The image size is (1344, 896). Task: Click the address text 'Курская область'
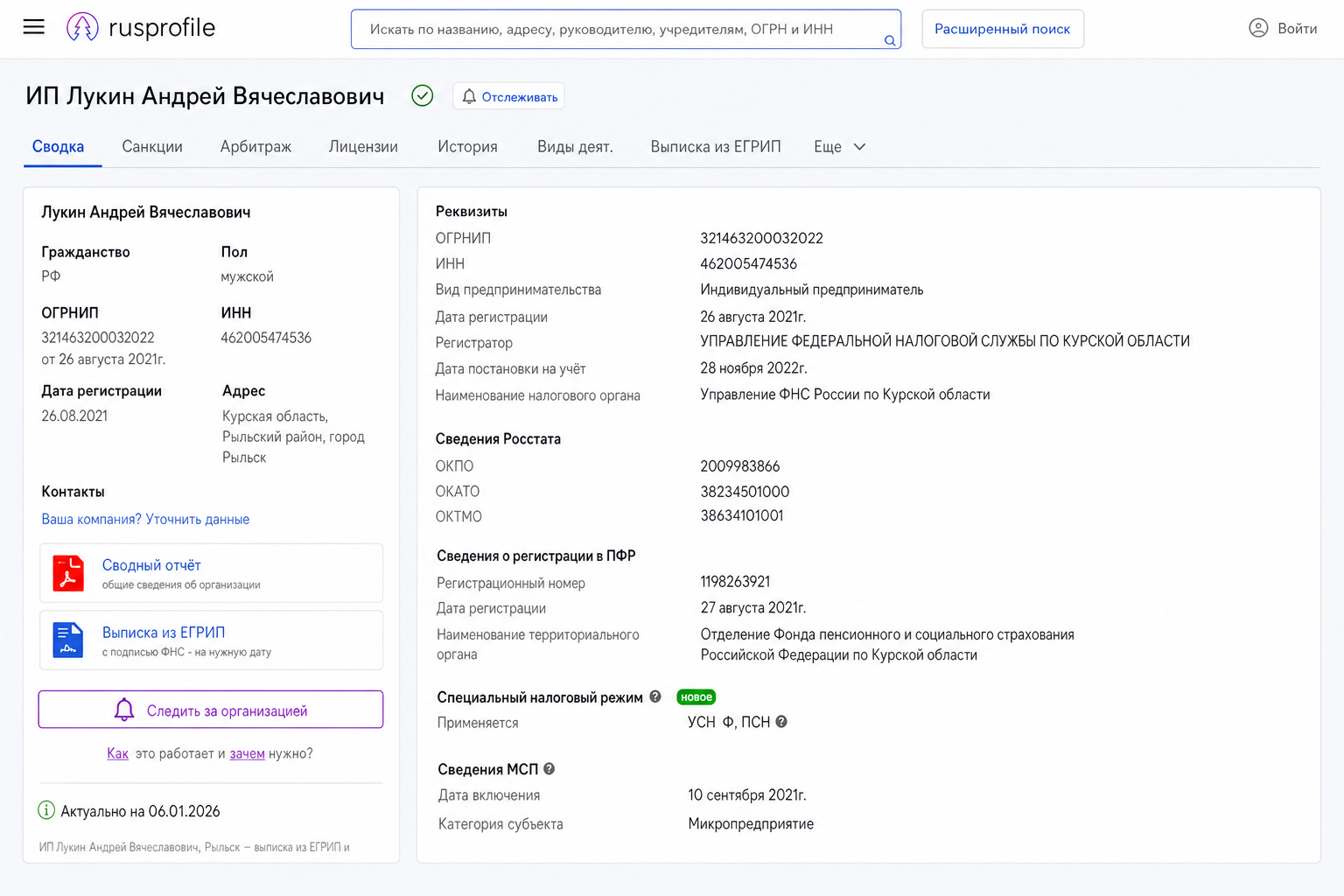coord(275,416)
